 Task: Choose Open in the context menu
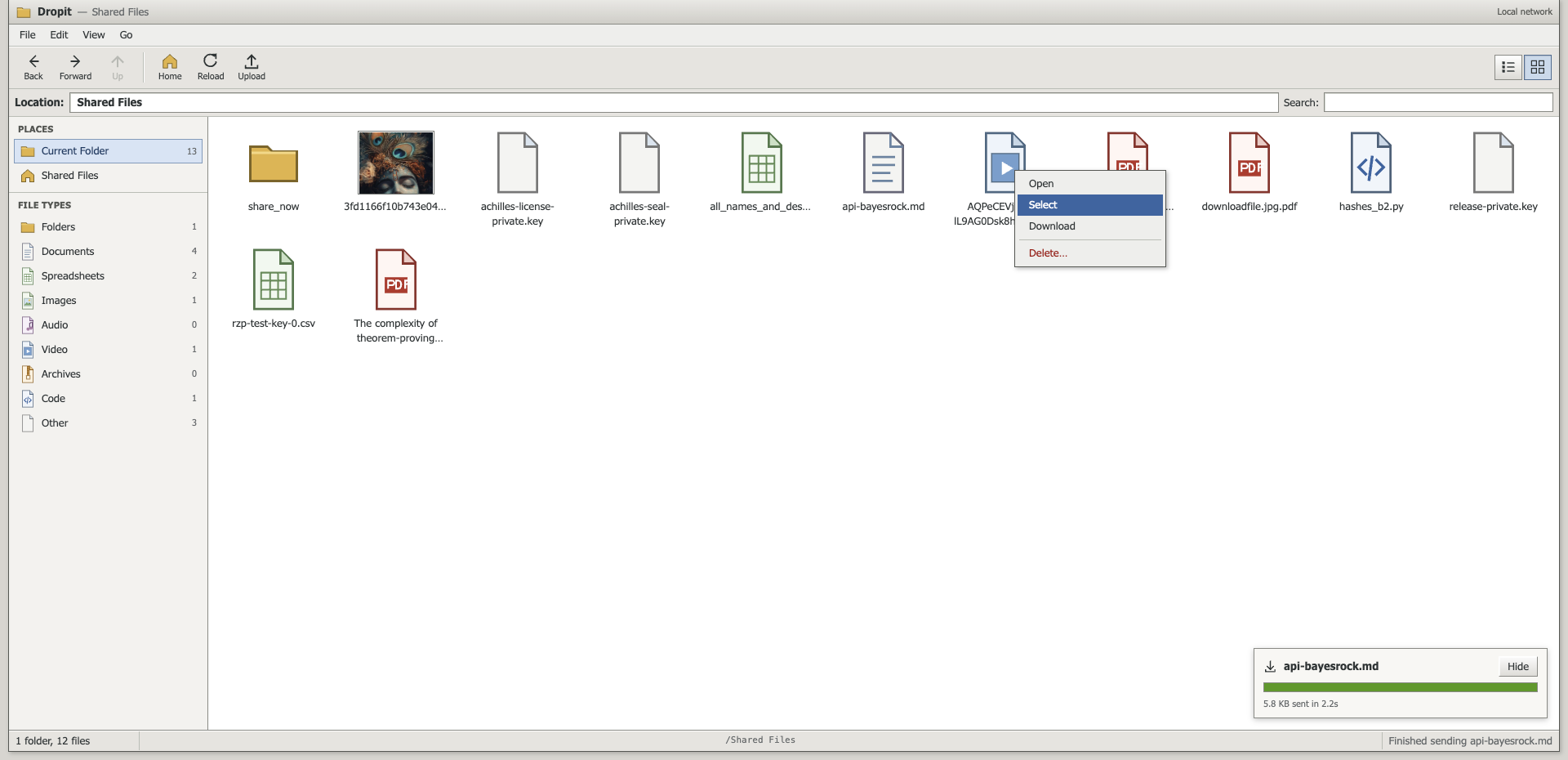[1090, 184]
